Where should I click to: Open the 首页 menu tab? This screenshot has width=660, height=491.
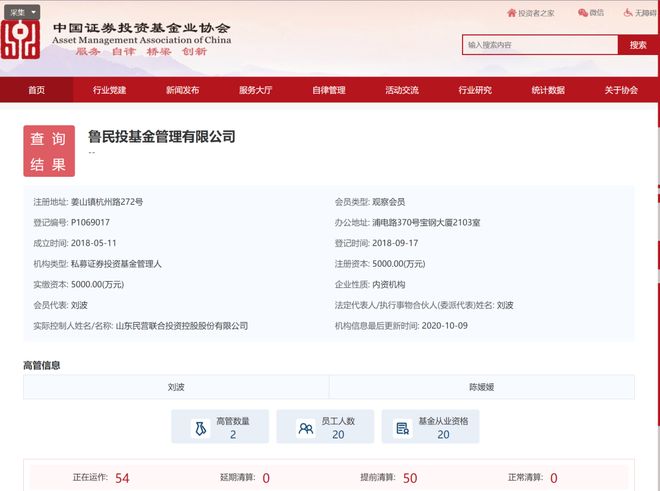click(x=37, y=90)
